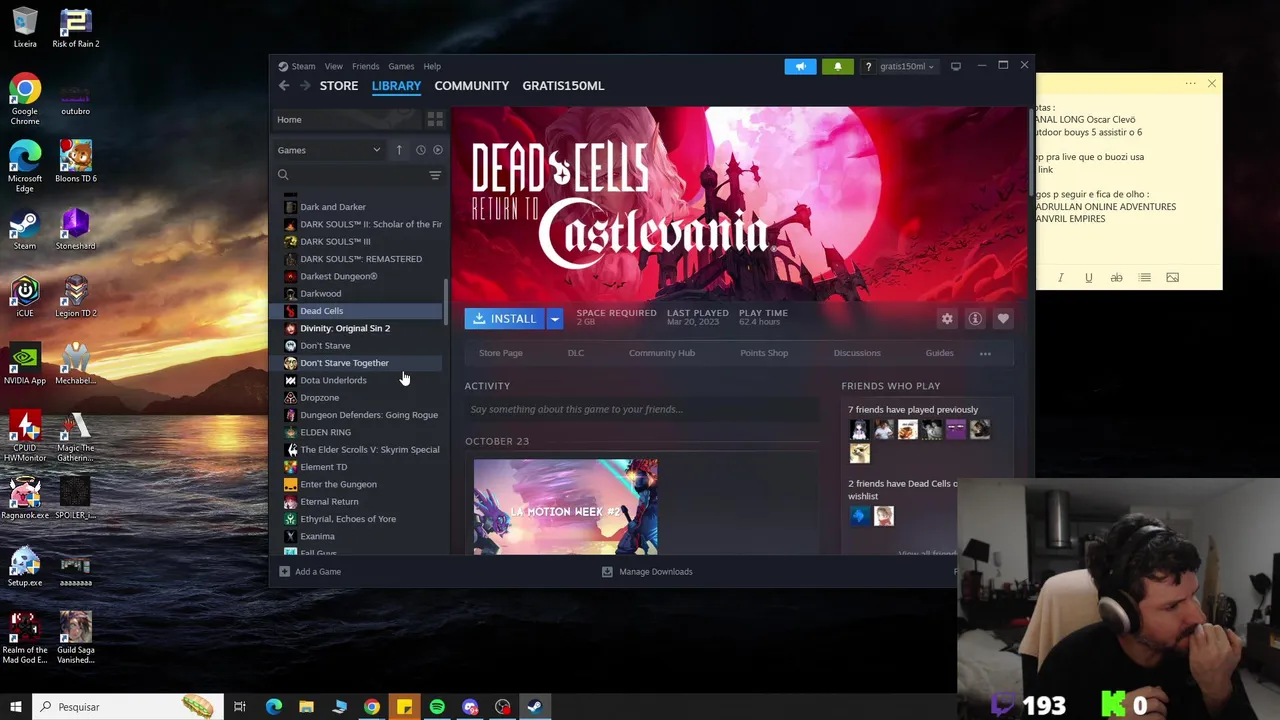
Task: Click sticky note underline icon
Action: point(1088,278)
